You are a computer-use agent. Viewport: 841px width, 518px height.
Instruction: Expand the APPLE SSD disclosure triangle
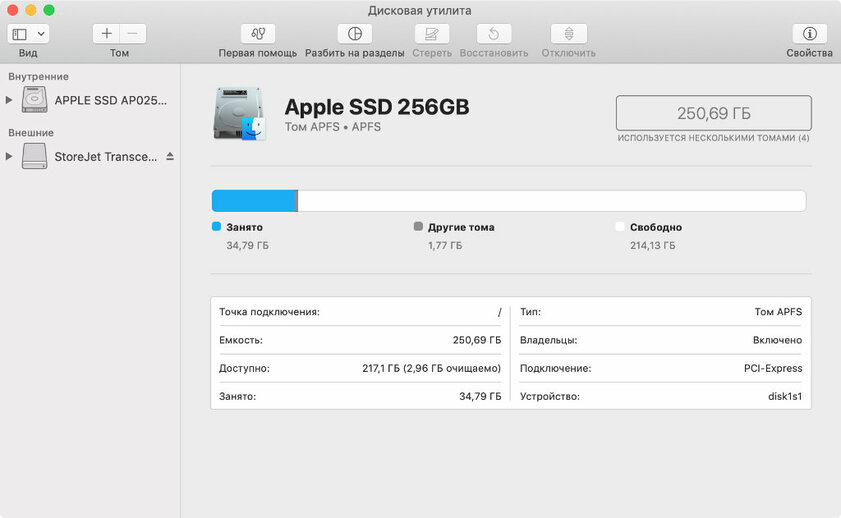(9, 100)
